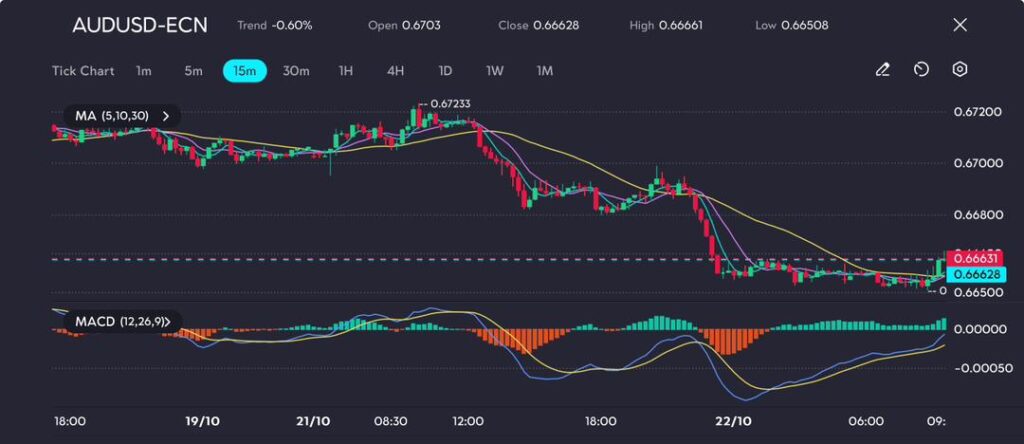Image resolution: width=1024 pixels, height=444 pixels.
Task: Switch to 4H timeframe
Action: pyautogui.click(x=395, y=70)
